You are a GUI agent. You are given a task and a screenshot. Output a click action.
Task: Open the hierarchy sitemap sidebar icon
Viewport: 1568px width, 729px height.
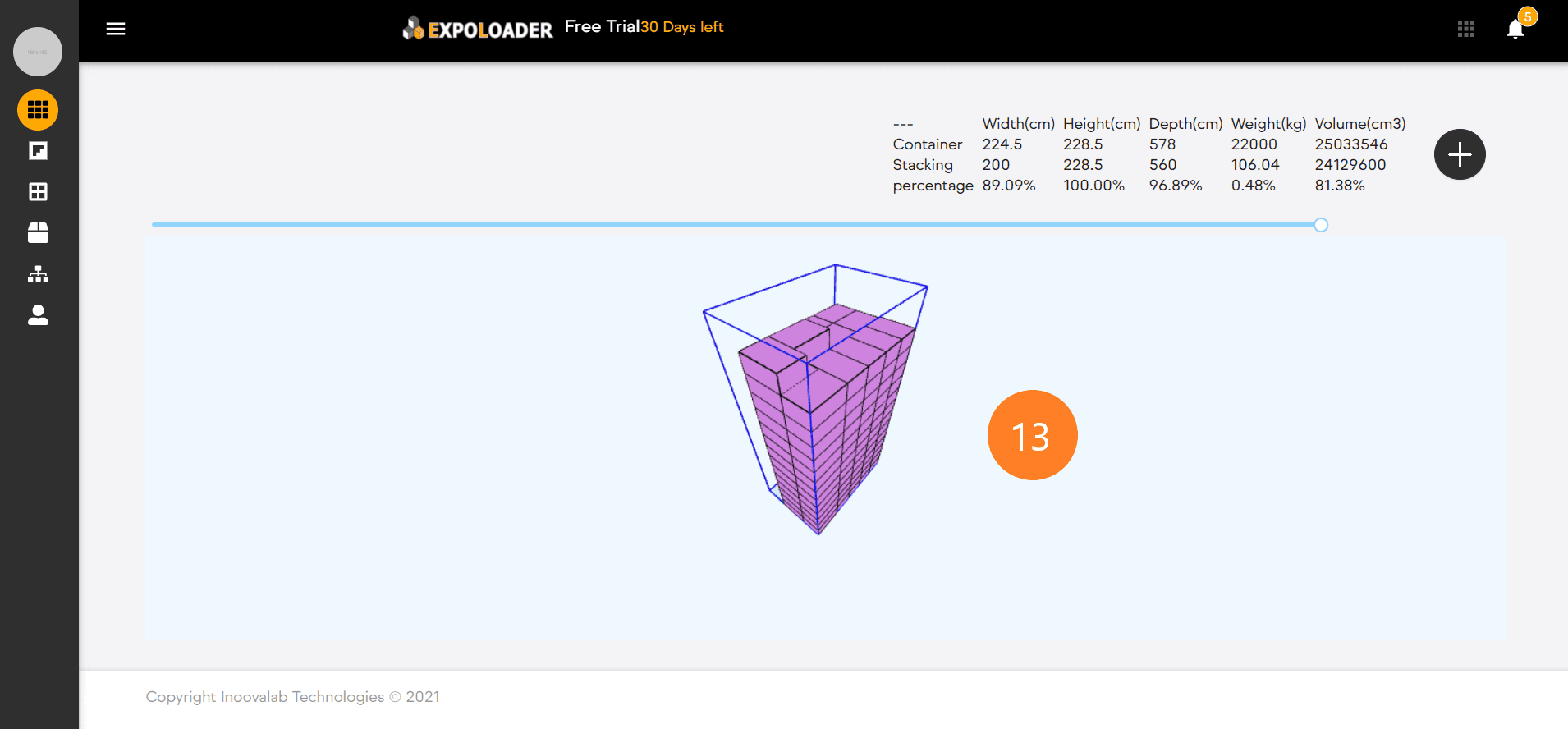pyautogui.click(x=38, y=274)
